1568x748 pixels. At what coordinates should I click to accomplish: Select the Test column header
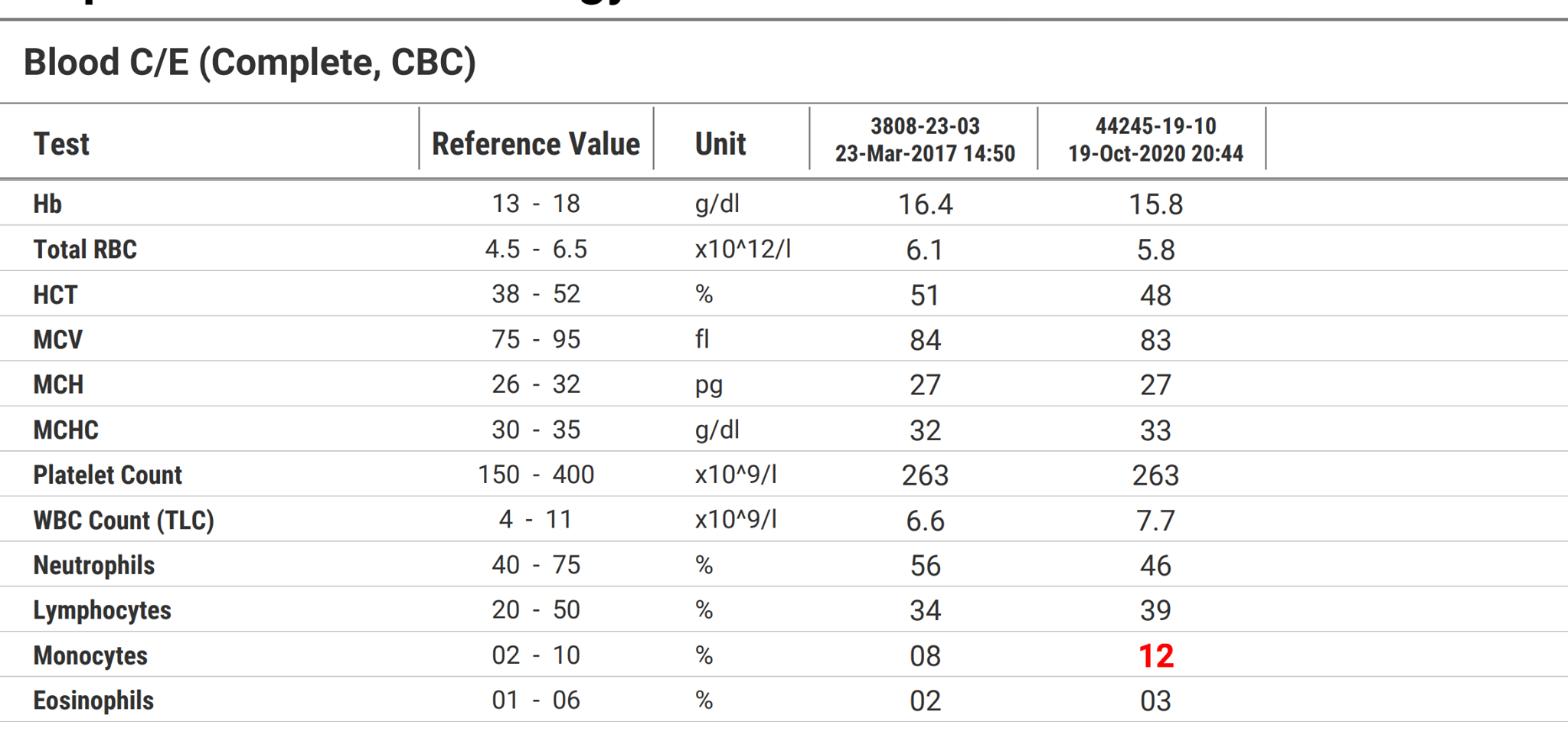[x=61, y=144]
